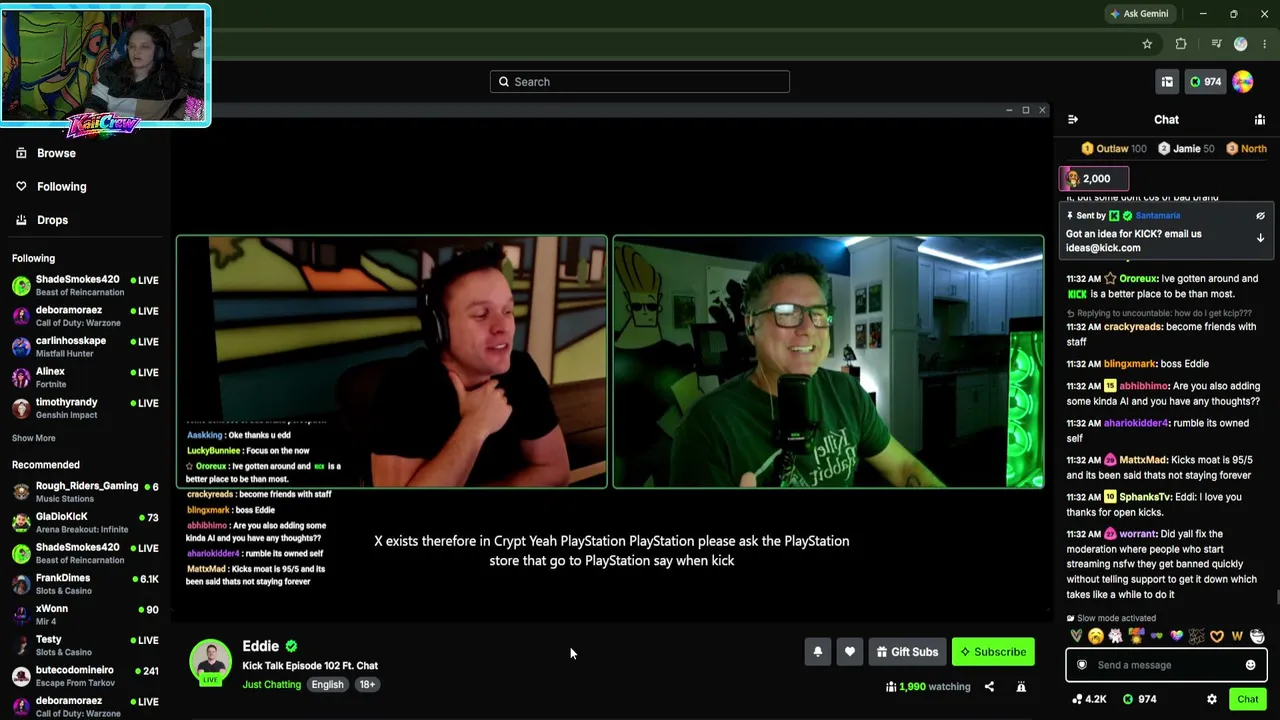Toggle notifications with the bell icon
The height and width of the screenshot is (720, 1280).
click(817, 652)
